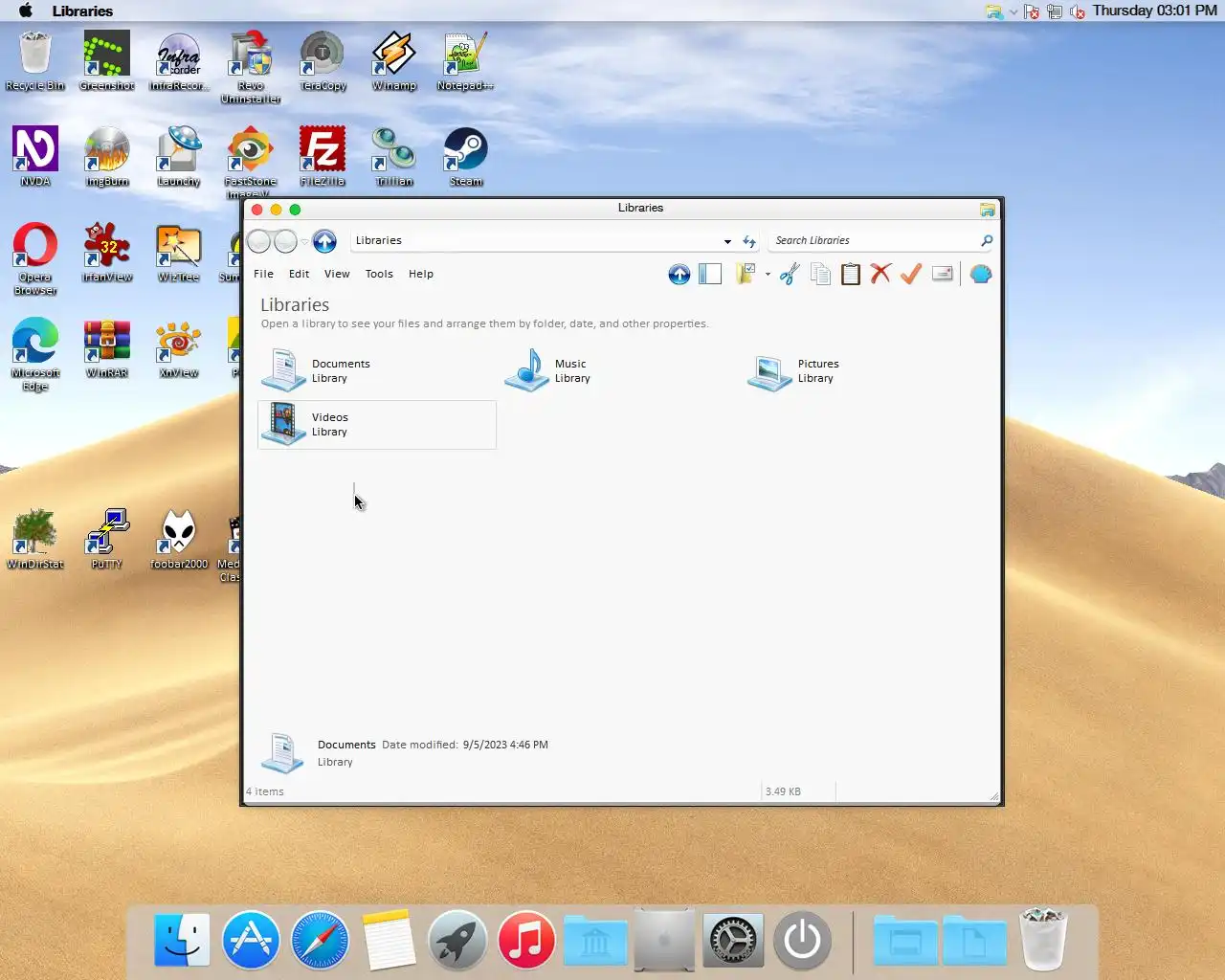The width and height of the screenshot is (1225, 980).
Task: Refresh the Libraries folder view
Action: pyautogui.click(x=749, y=241)
